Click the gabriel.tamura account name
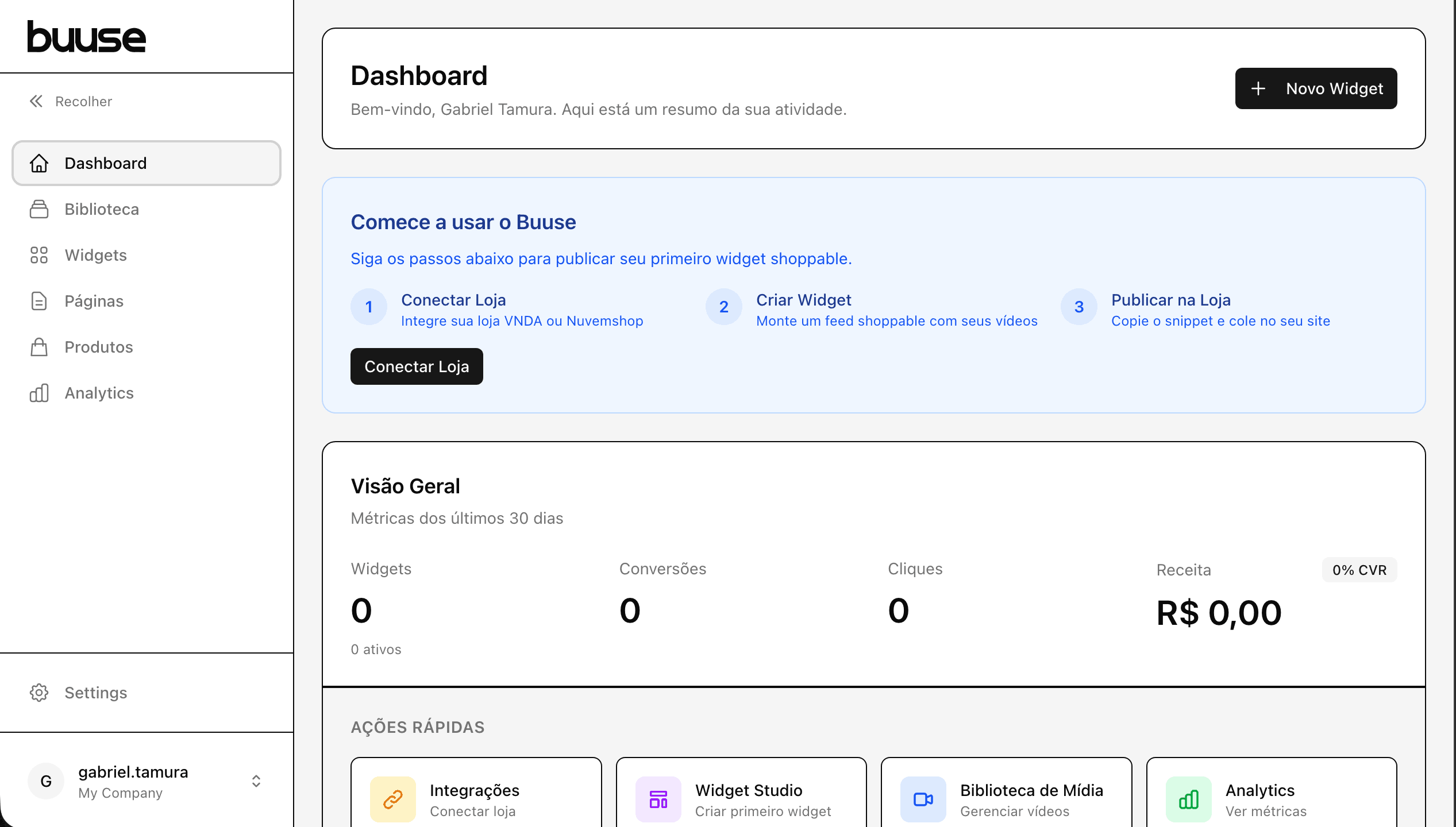1456x827 pixels. pos(133,772)
